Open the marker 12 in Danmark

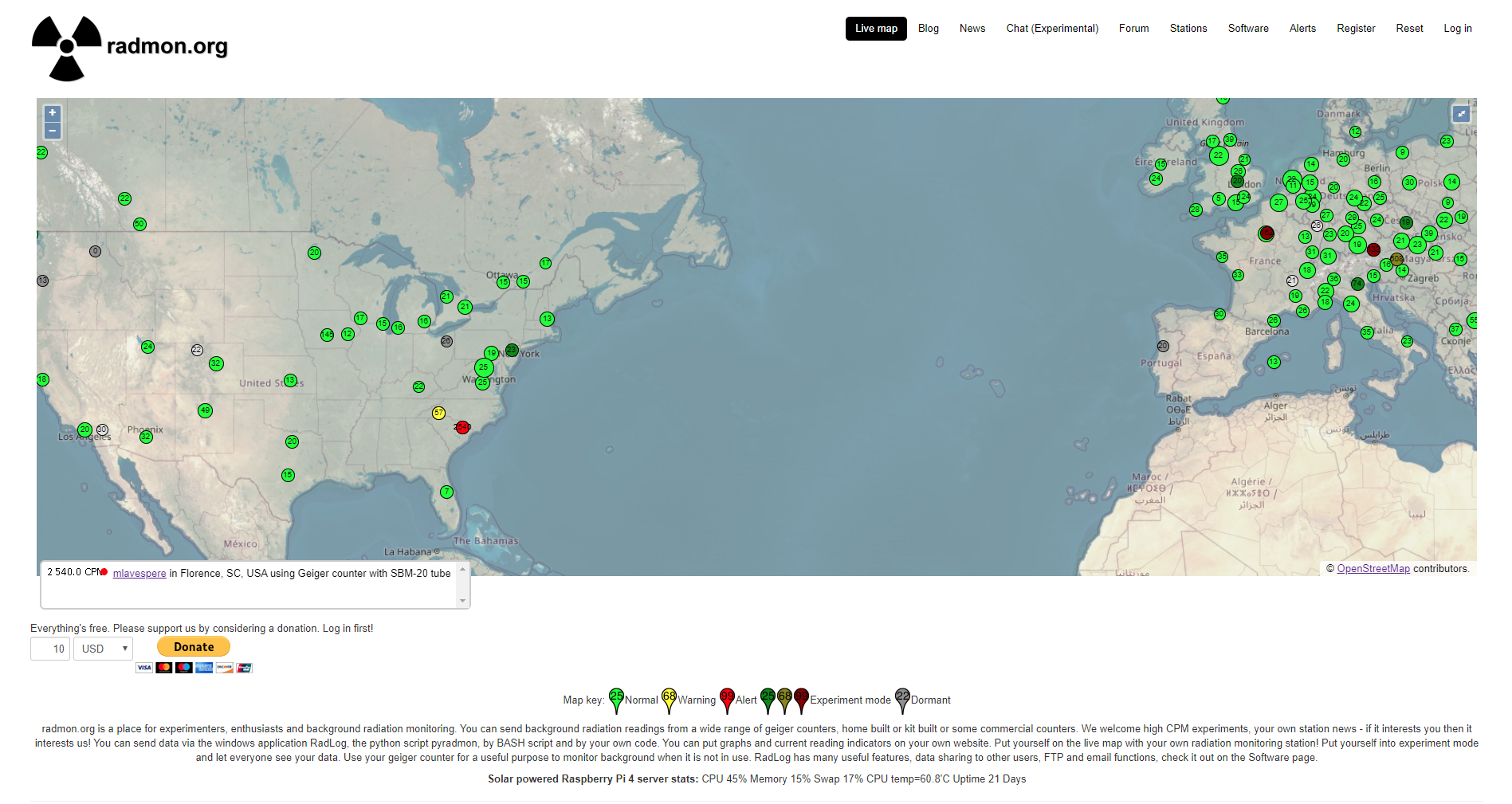1355,131
